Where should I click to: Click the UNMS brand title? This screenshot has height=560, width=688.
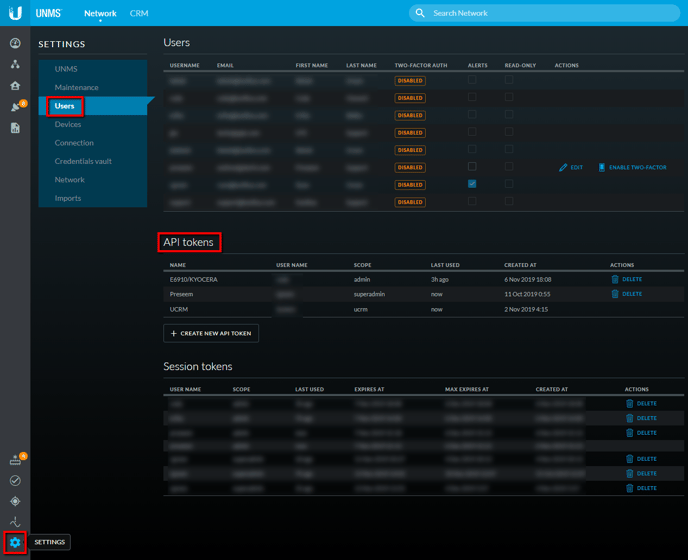click(x=48, y=13)
